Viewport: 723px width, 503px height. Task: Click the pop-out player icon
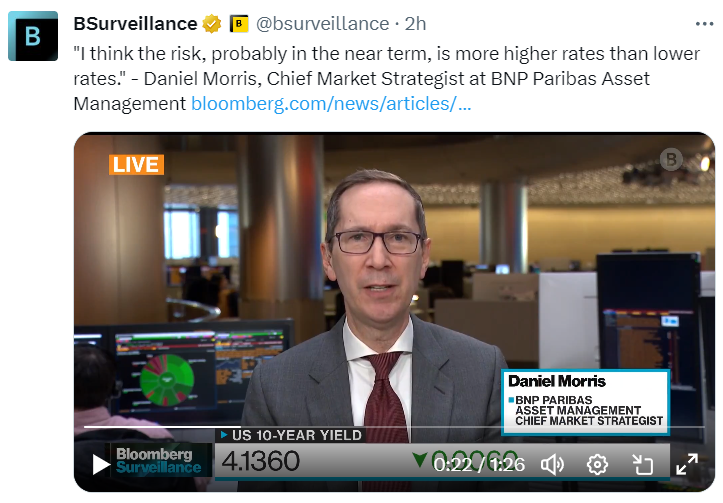tap(642, 465)
